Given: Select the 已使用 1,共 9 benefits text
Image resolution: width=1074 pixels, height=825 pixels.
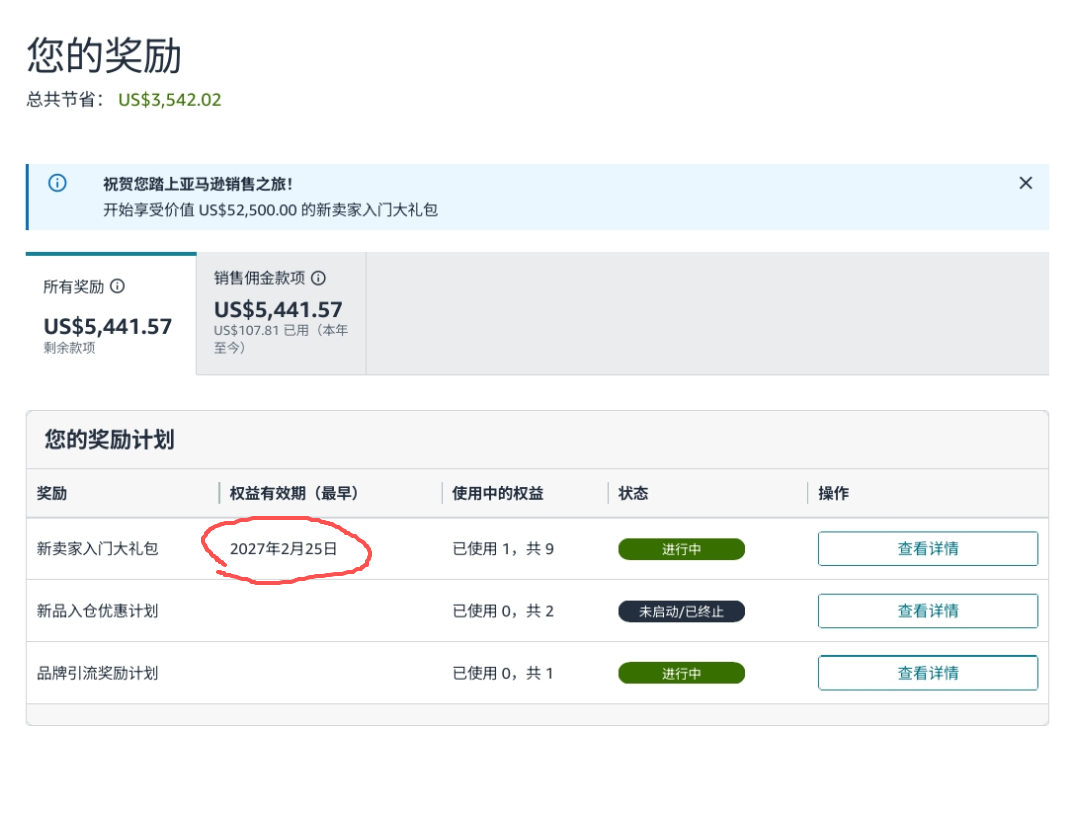Looking at the screenshot, I should (x=503, y=549).
